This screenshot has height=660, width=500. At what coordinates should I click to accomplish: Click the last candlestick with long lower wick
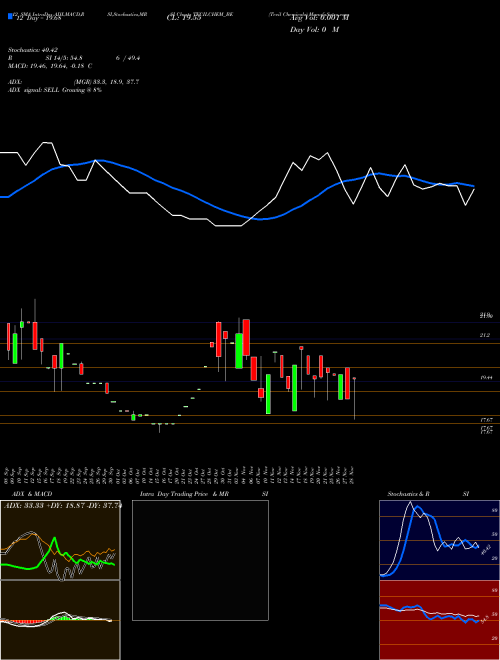coord(354,398)
